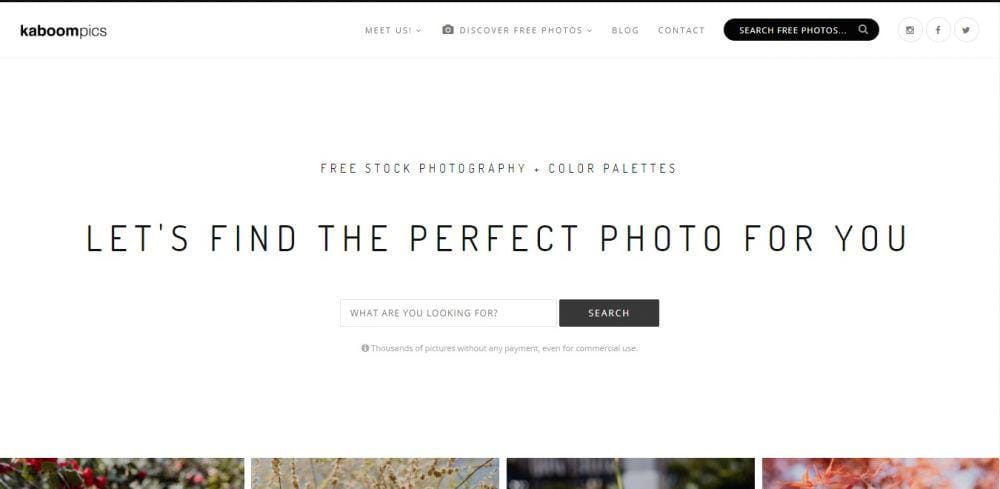The width and height of the screenshot is (1000, 489).
Task: Click the camera icon beside Discover Free Photos
Action: click(448, 30)
